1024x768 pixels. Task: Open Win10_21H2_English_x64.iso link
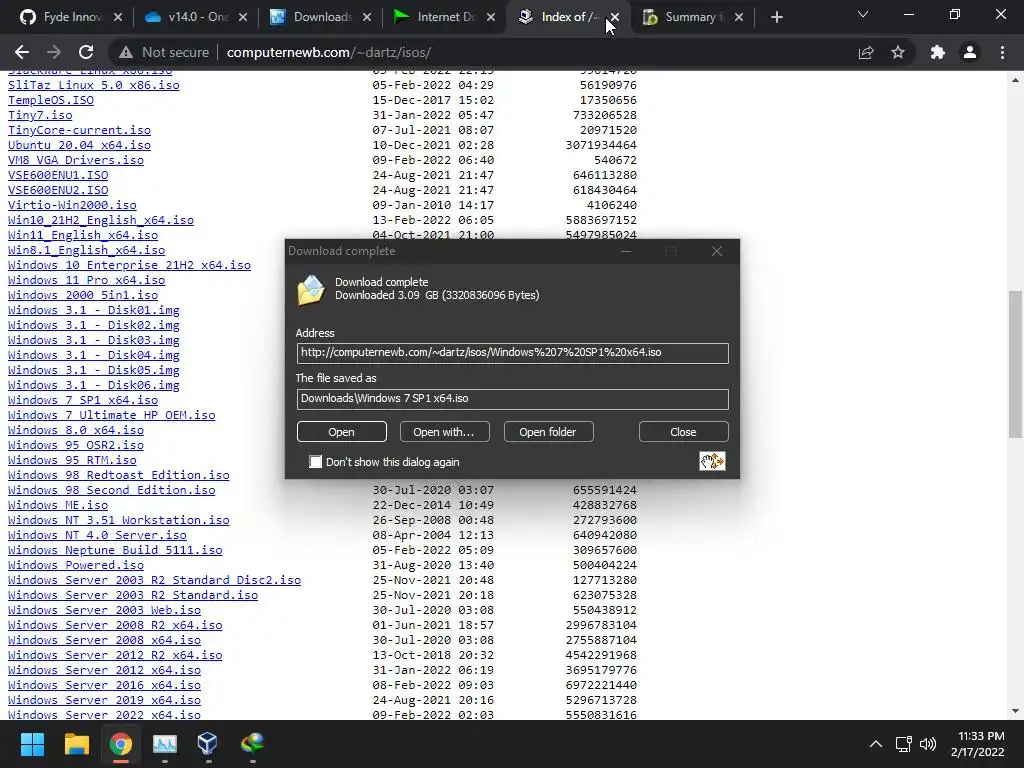[x=101, y=220]
